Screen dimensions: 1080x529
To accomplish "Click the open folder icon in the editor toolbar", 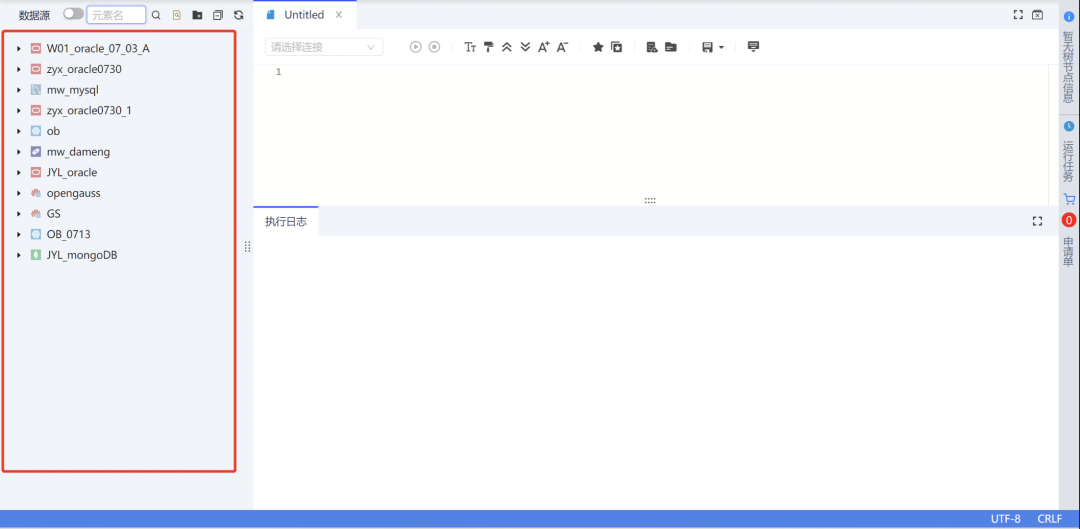I will point(671,47).
